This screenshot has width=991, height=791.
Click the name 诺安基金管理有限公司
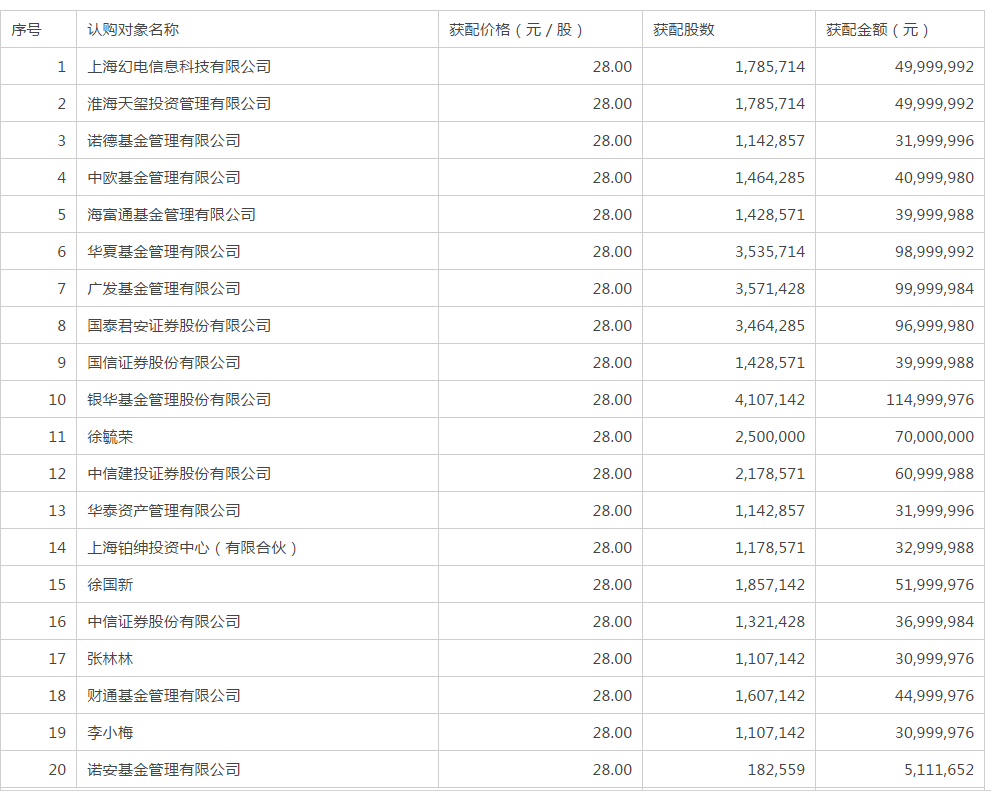click(x=164, y=770)
